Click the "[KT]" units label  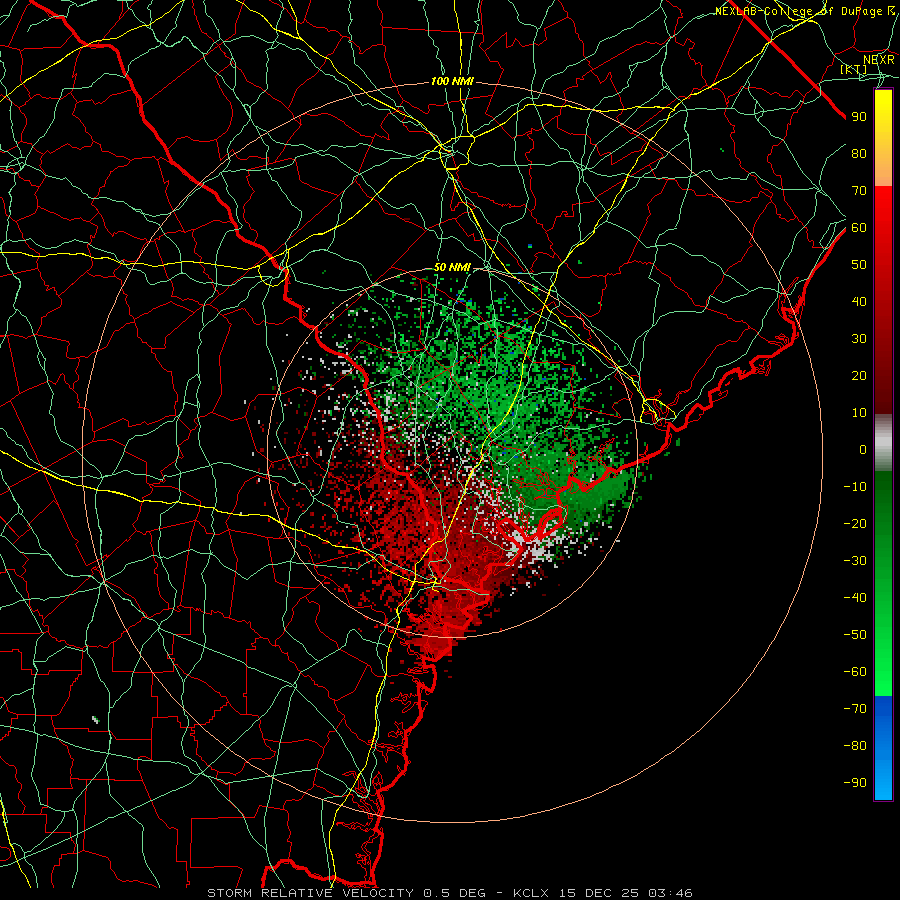854,69
